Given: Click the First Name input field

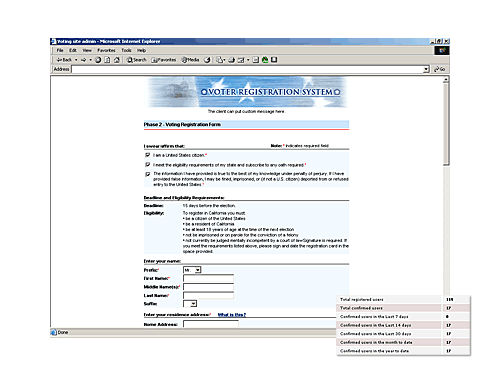Looking at the screenshot, I should pyautogui.click(x=208, y=278).
